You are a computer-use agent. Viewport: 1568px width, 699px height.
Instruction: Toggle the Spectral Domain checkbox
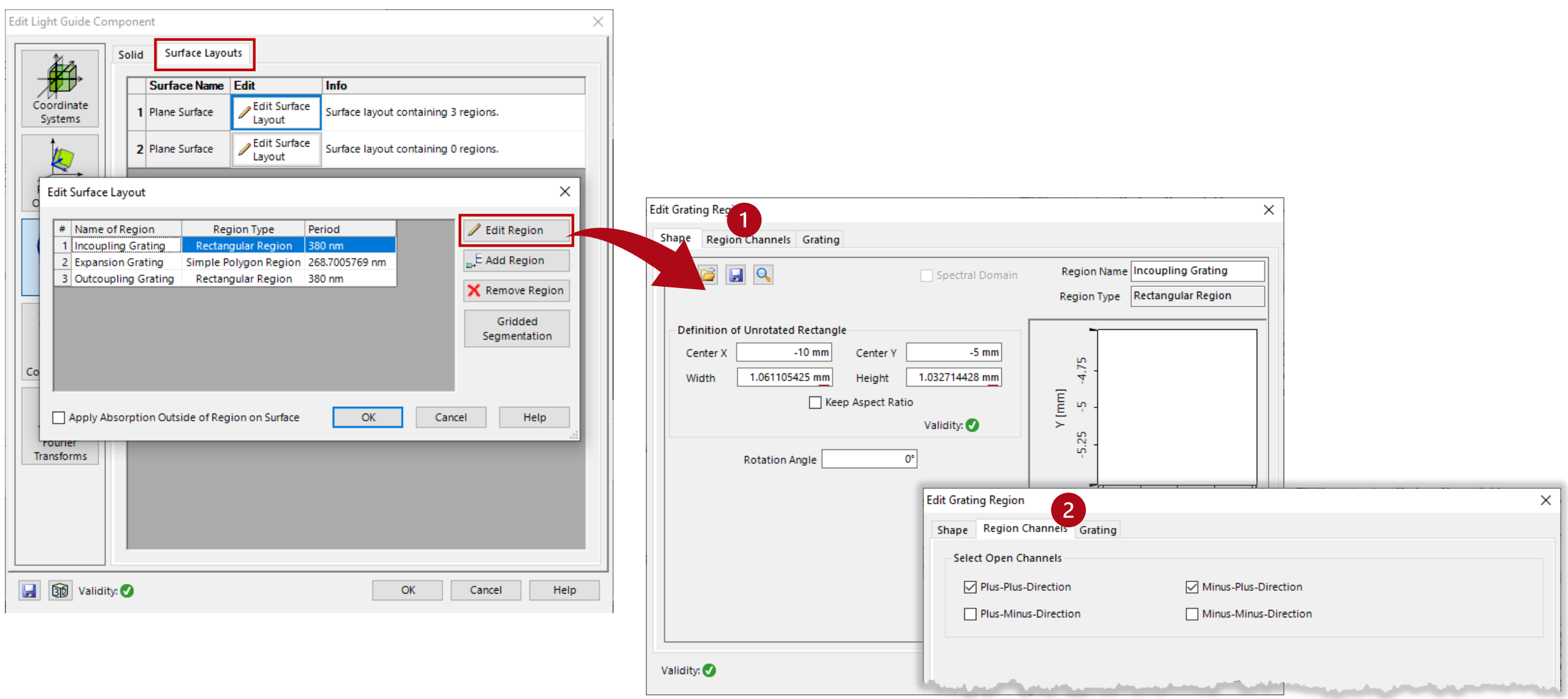(x=926, y=276)
